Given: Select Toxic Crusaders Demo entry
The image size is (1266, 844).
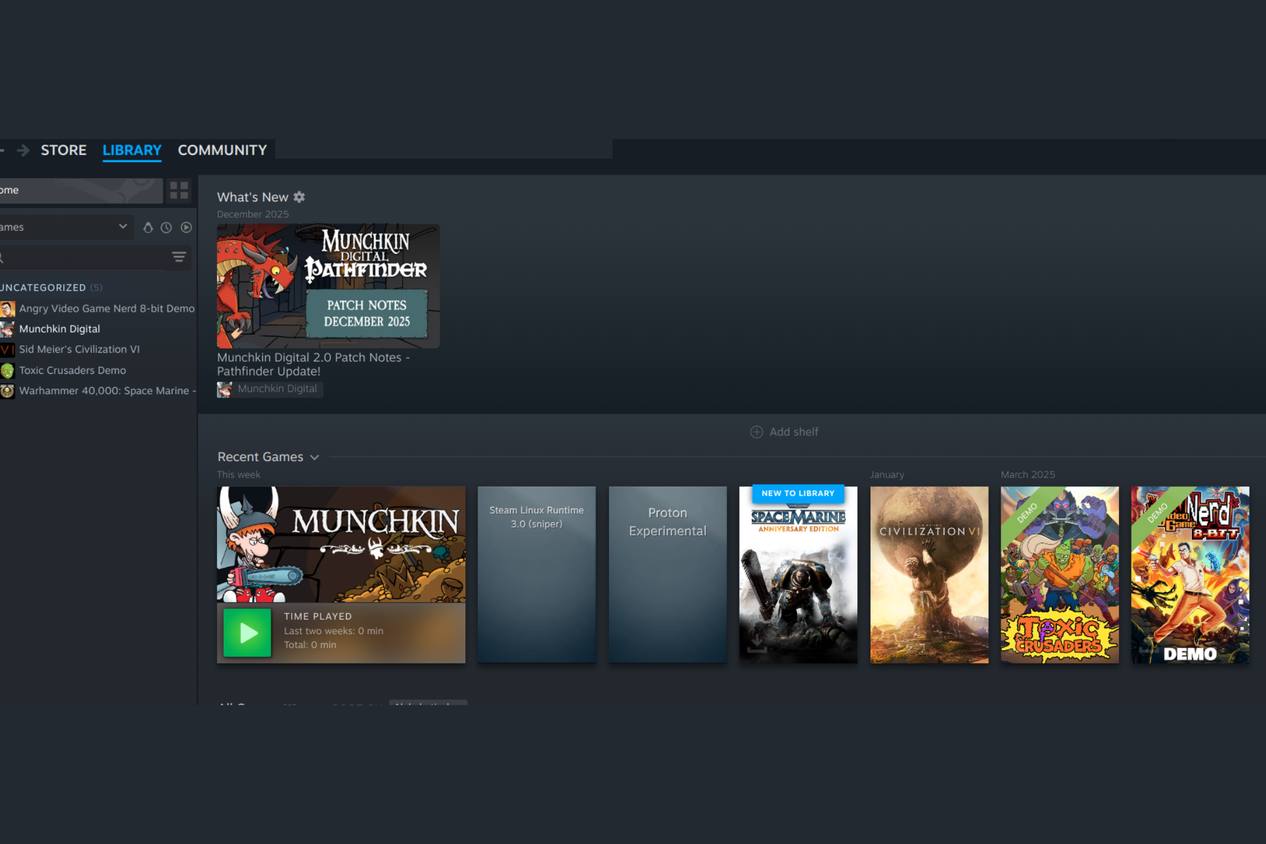Looking at the screenshot, I should [72, 371].
